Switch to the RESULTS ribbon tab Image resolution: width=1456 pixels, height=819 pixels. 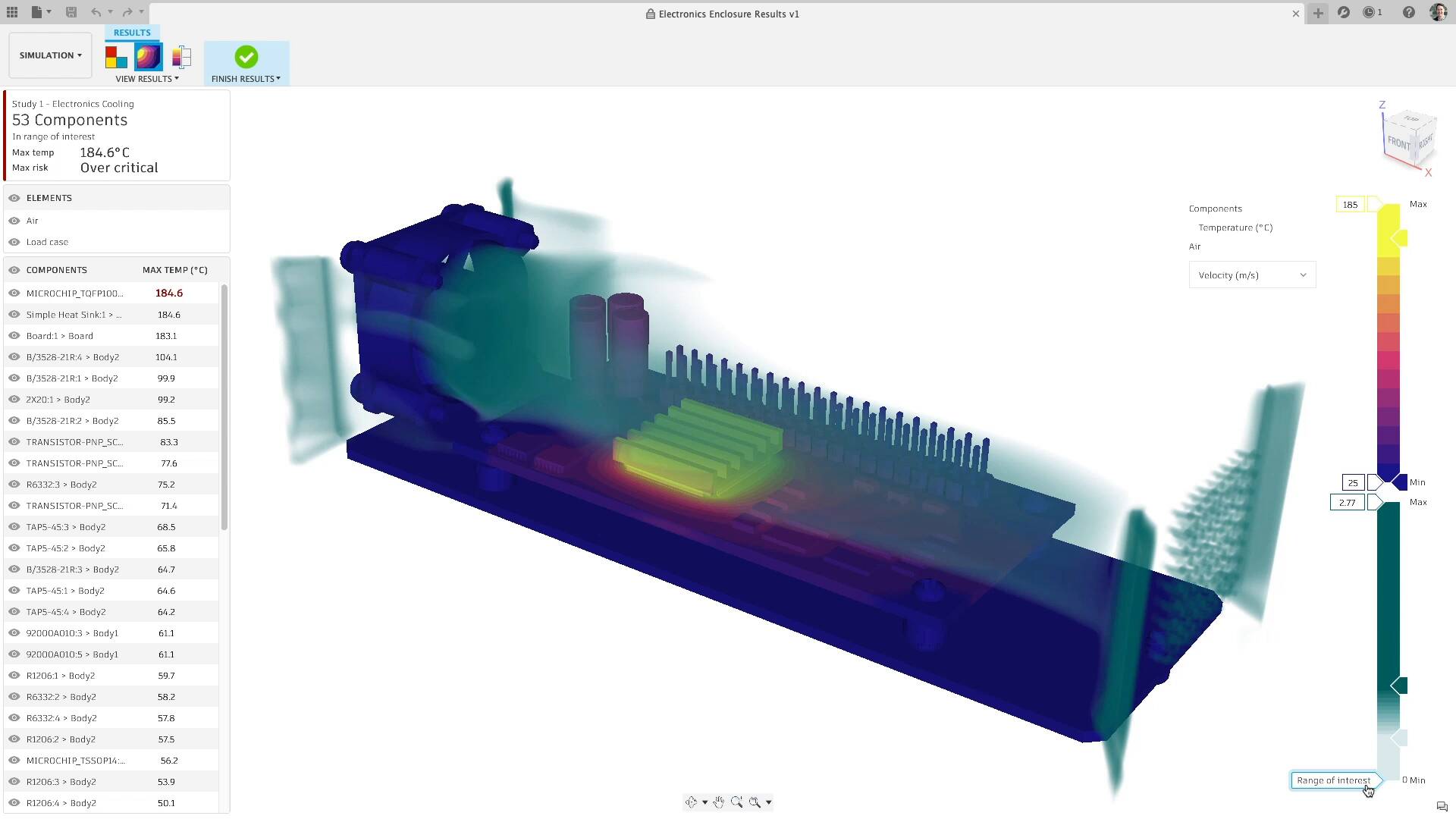coord(132,33)
